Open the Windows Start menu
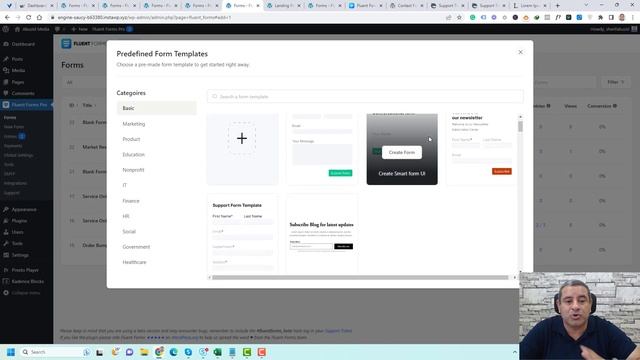 coord(11,352)
